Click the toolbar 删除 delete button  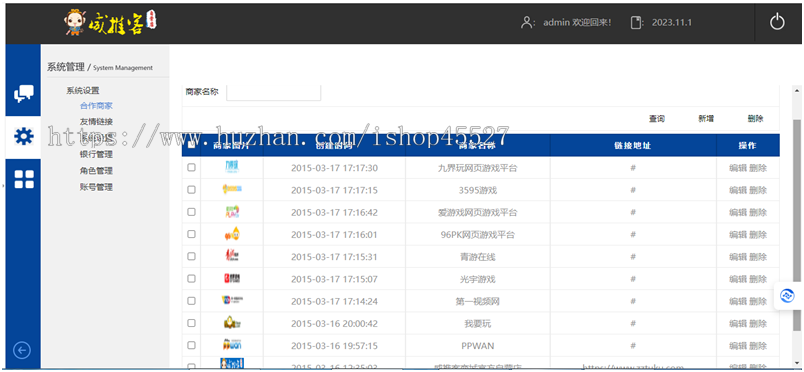755,119
